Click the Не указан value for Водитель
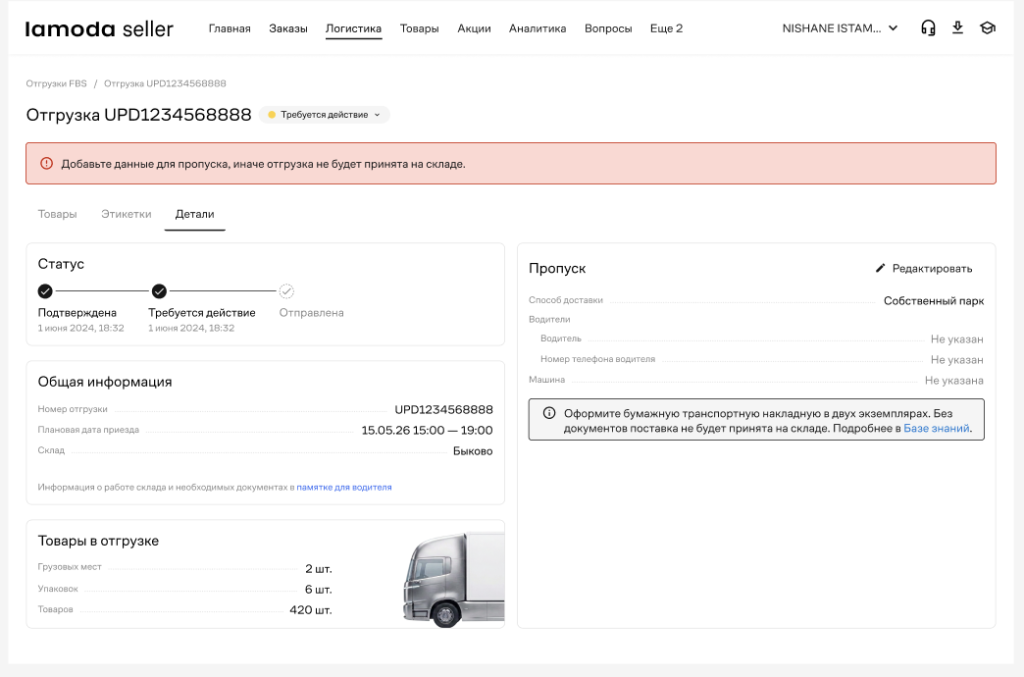 [957, 339]
